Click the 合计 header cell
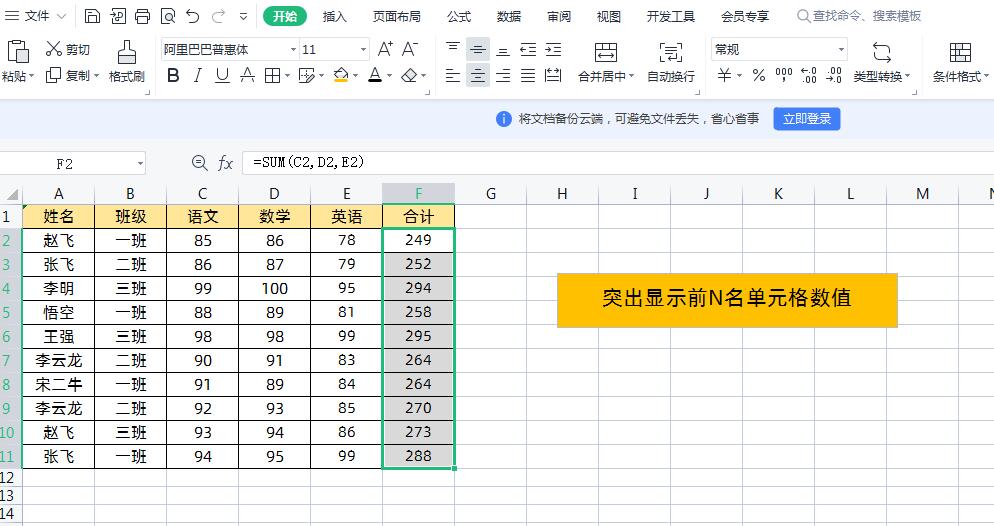The height and width of the screenshot is (526, 994). coord(418,217)
